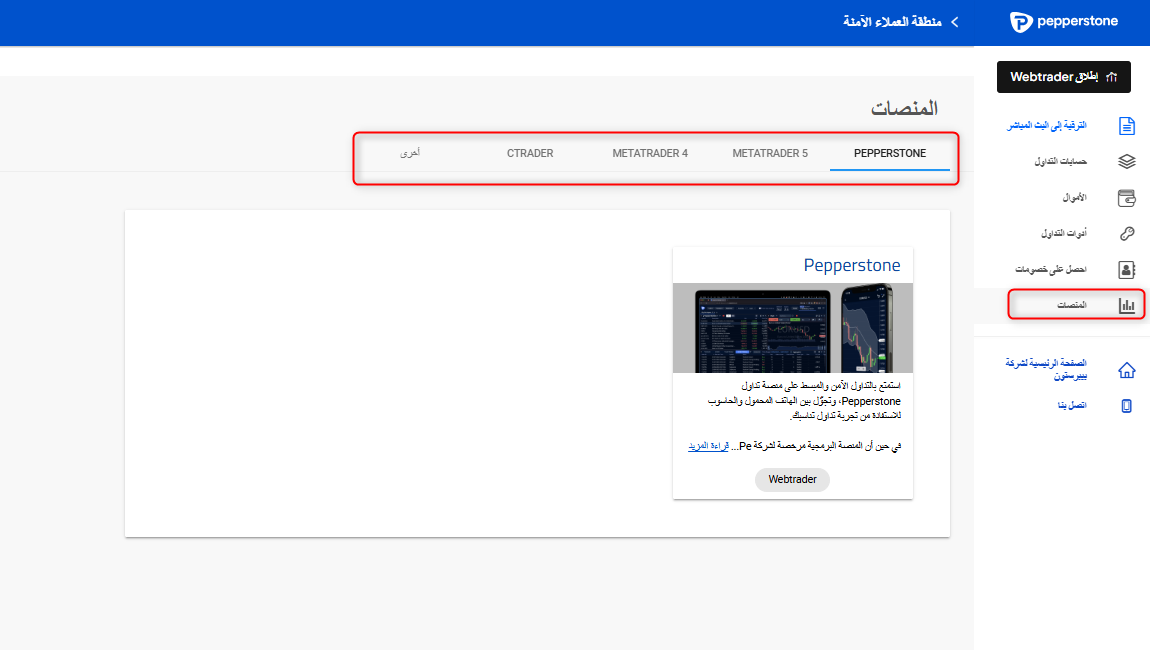Open the rebates (احصل على خصومات) menu item

coord(1051,269)
